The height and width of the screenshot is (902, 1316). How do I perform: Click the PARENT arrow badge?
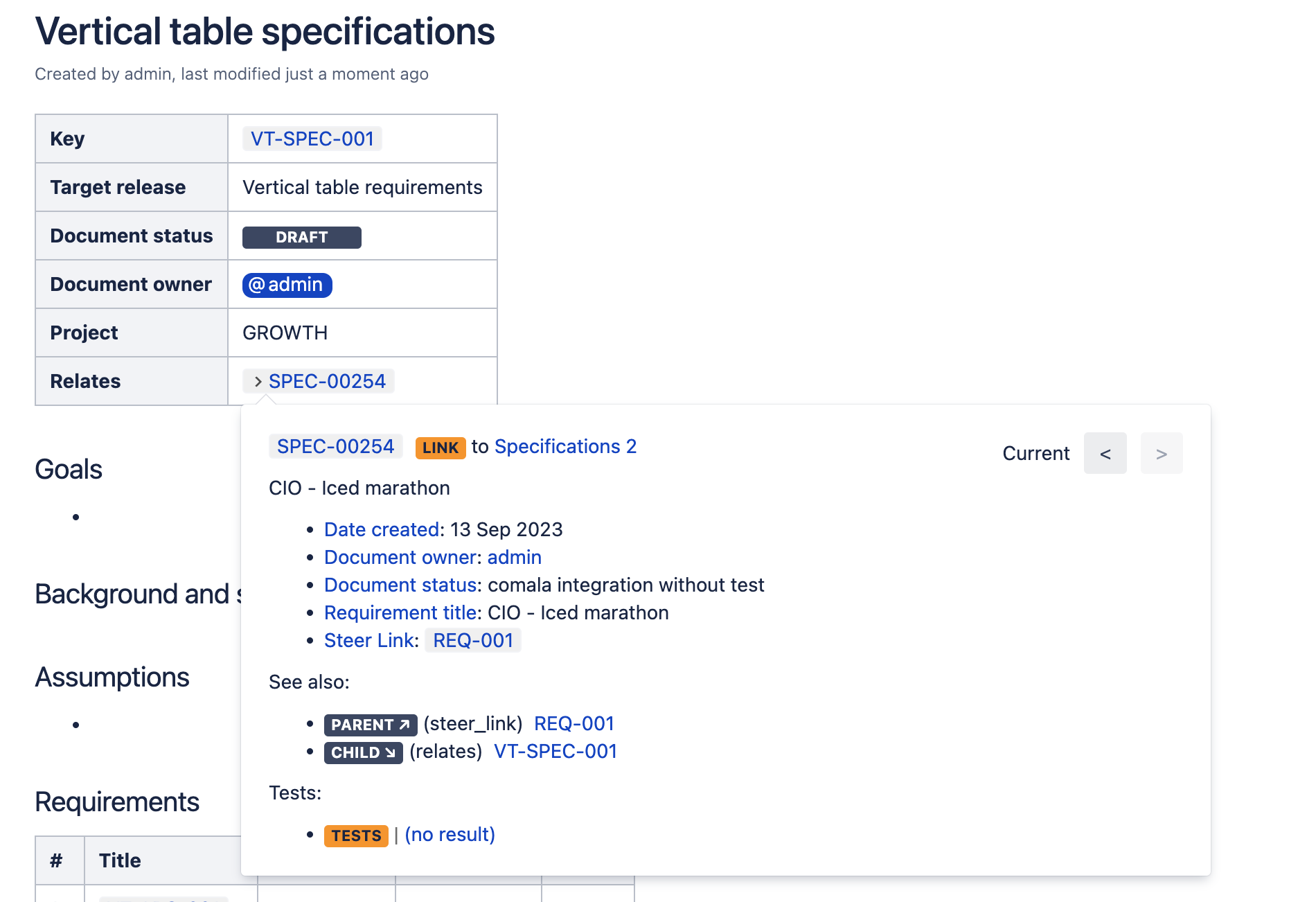point(370,725)
